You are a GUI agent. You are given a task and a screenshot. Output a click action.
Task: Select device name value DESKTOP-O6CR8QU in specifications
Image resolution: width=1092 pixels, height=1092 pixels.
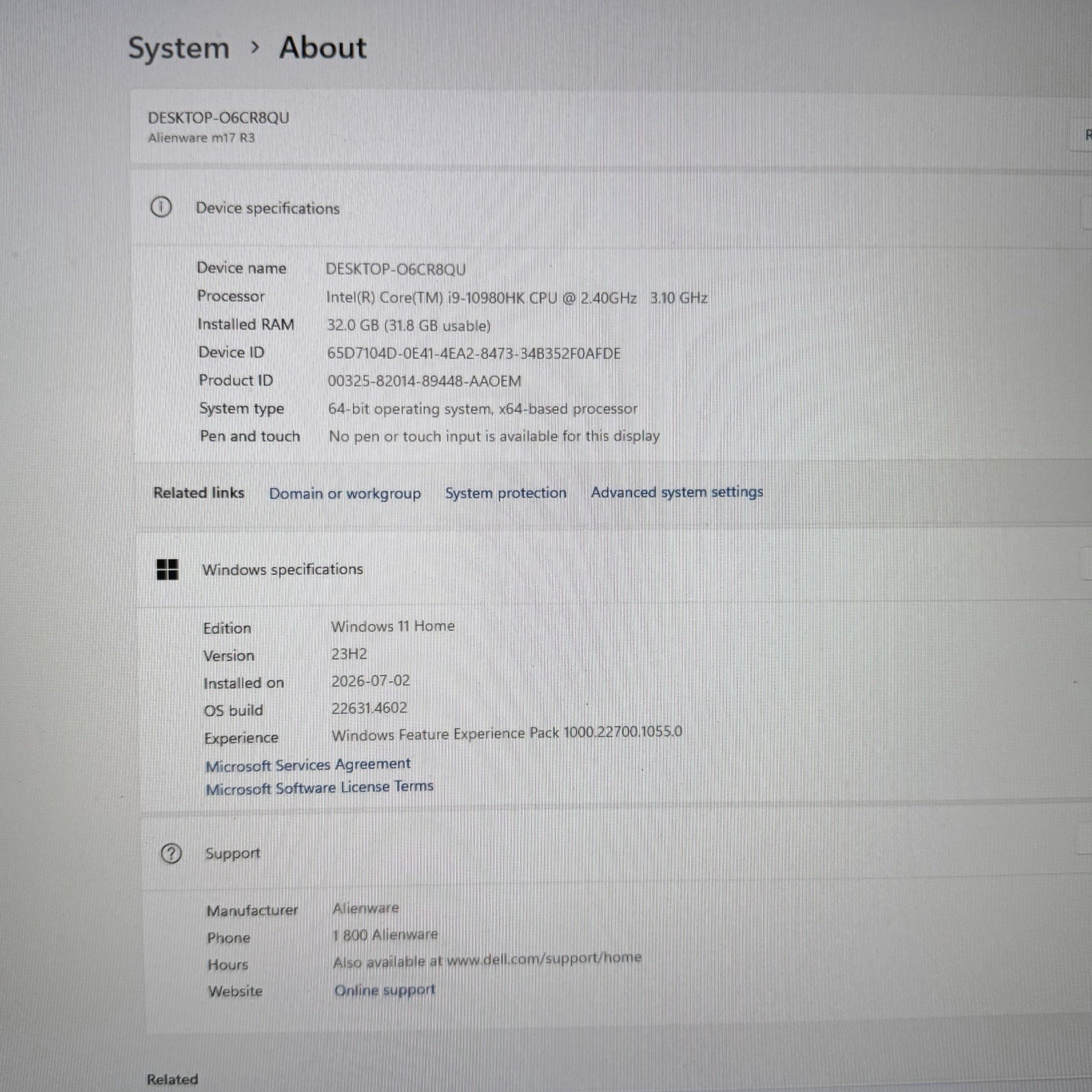pos(396,270)
